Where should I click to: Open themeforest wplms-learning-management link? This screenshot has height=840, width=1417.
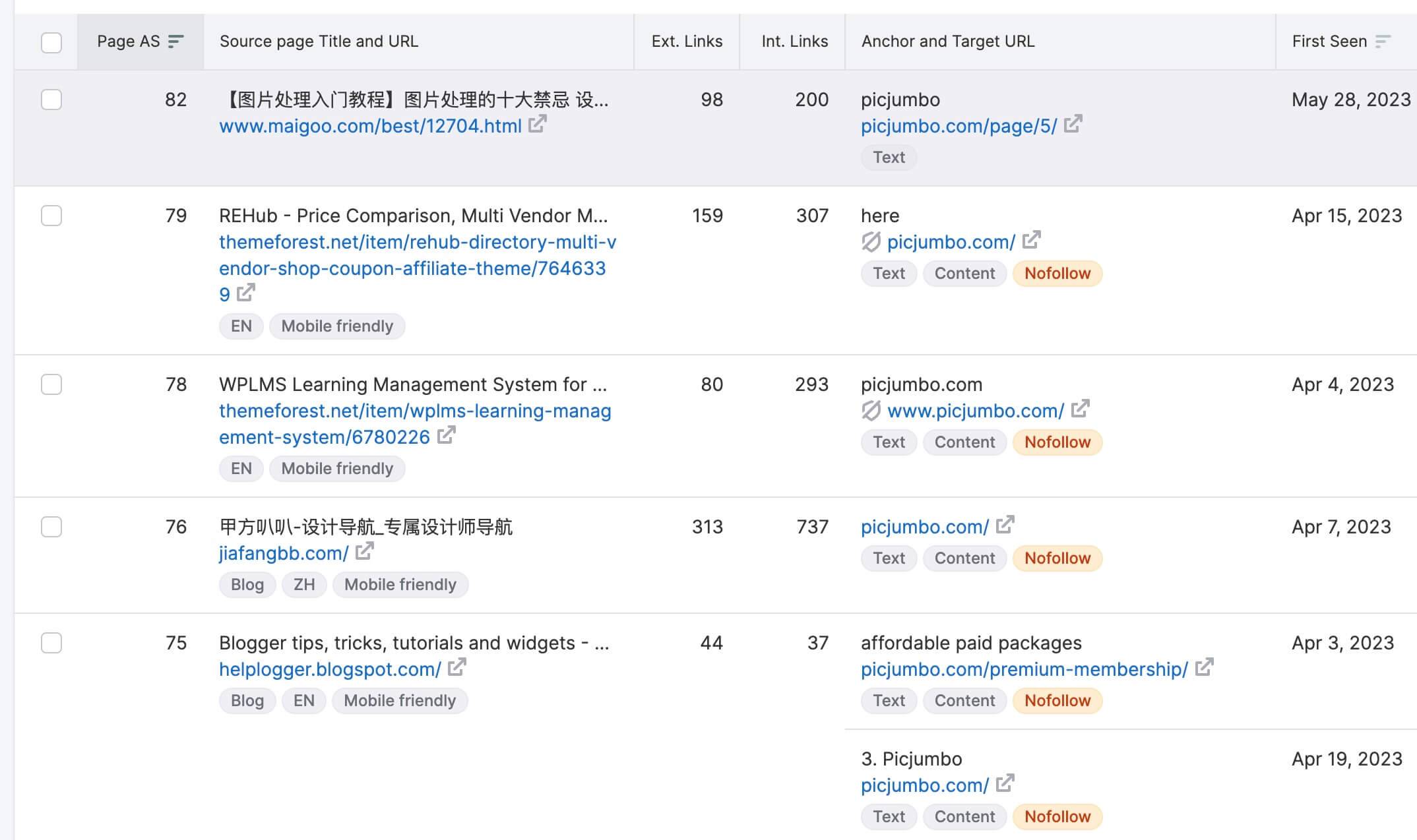(415, 424)
